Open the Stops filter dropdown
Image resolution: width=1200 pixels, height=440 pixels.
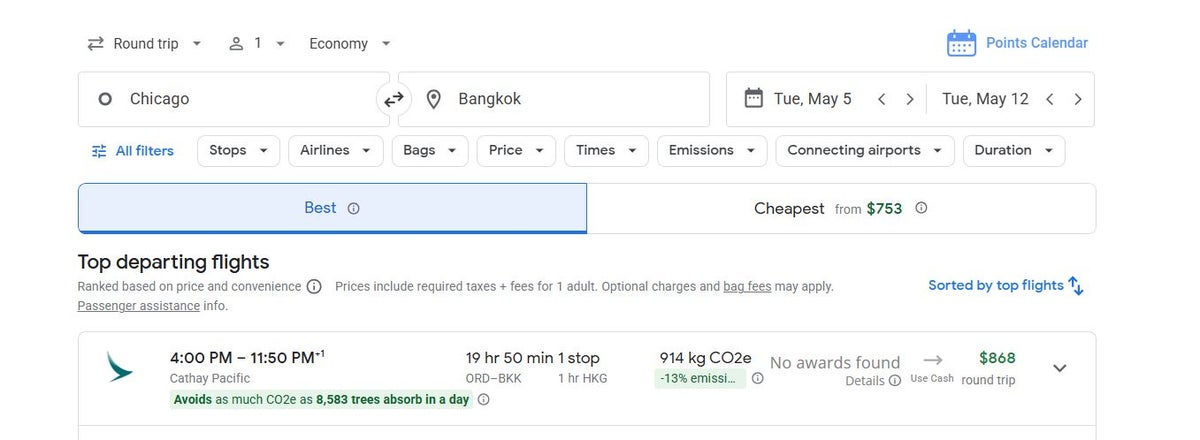point(238,150)
